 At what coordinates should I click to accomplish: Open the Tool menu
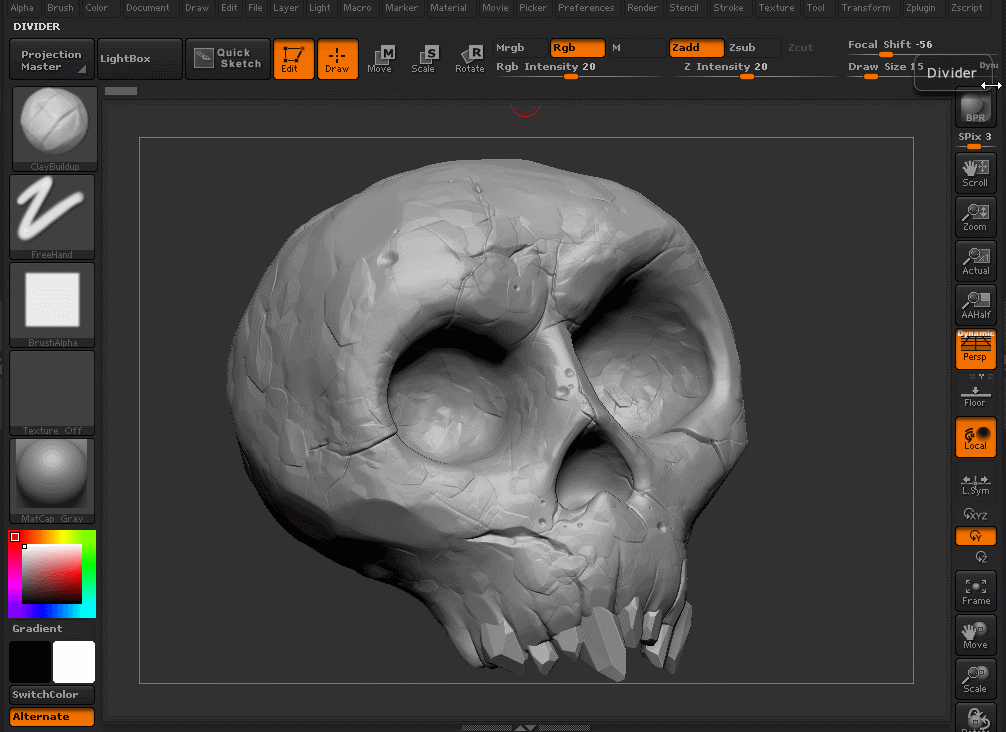pos(816,8)
